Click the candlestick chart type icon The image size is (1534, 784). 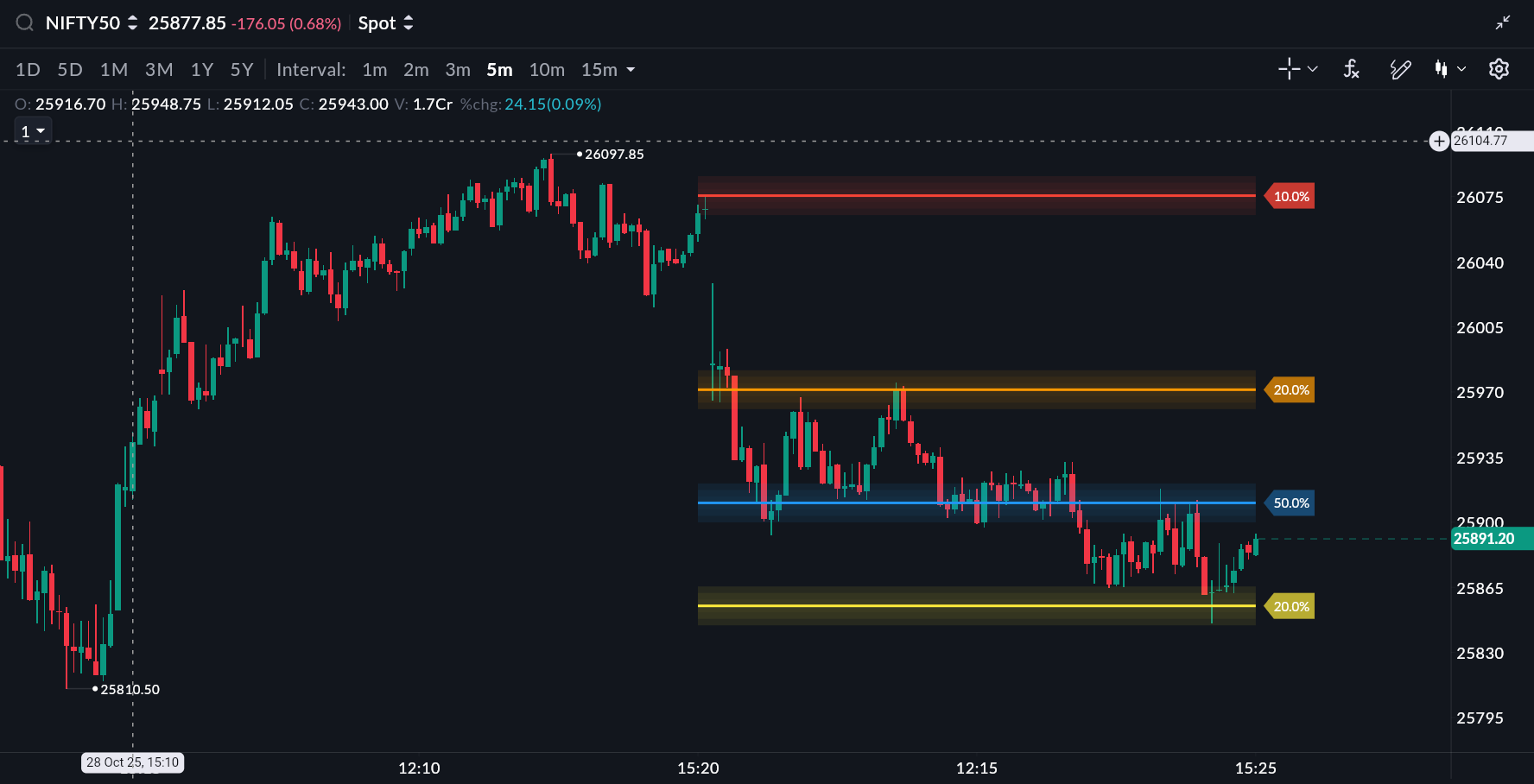1441,69
